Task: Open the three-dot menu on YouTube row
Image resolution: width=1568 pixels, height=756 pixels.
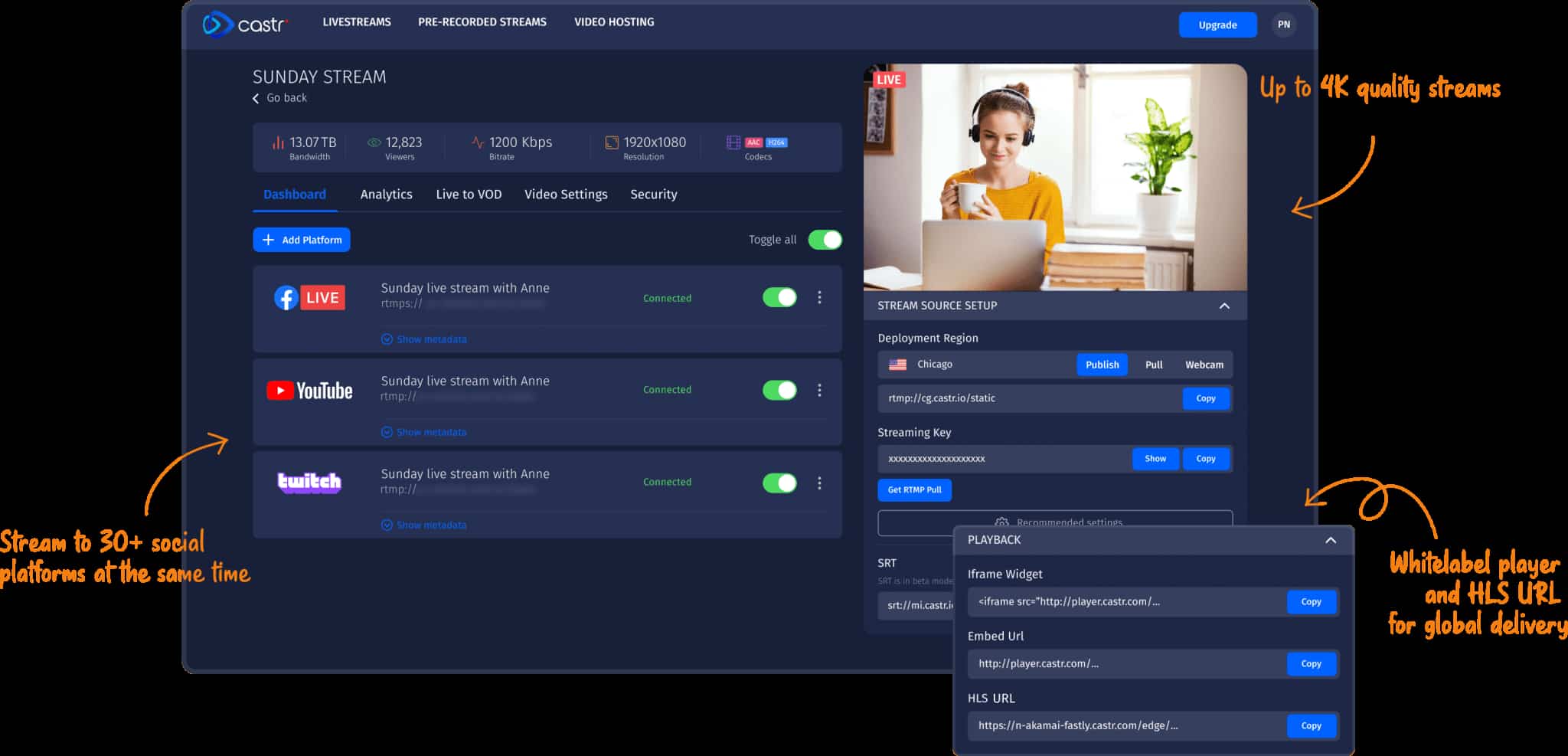Action: pyautogui.click(x=819, y=390)
